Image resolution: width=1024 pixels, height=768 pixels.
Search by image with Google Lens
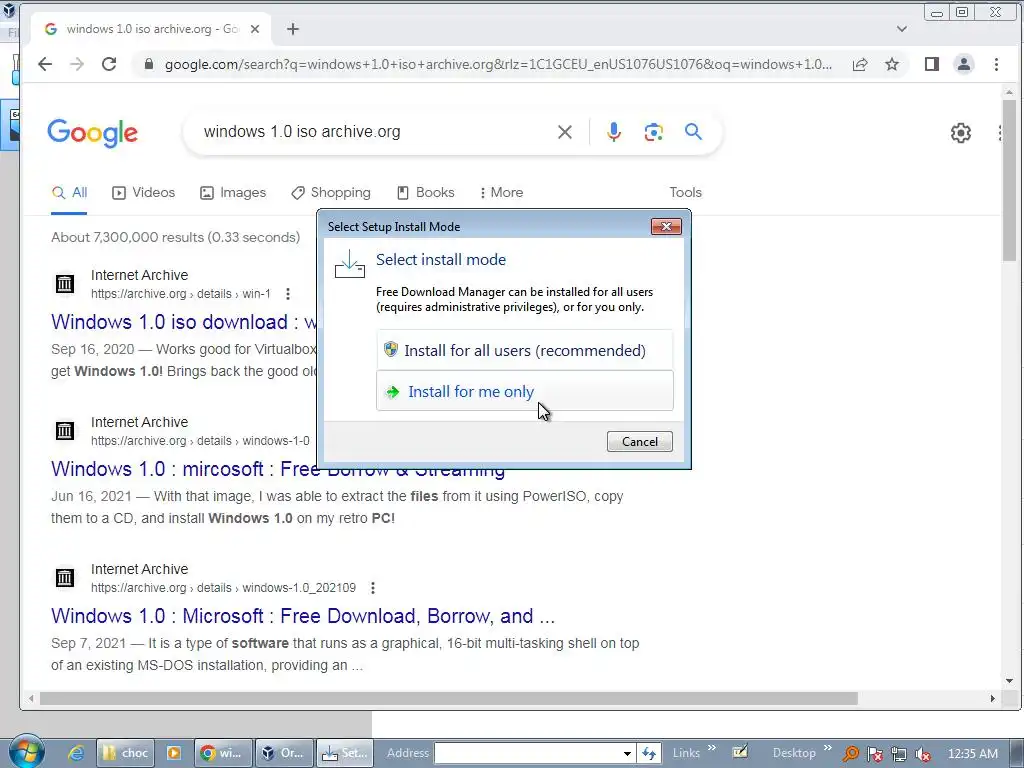tap(654, 132)
